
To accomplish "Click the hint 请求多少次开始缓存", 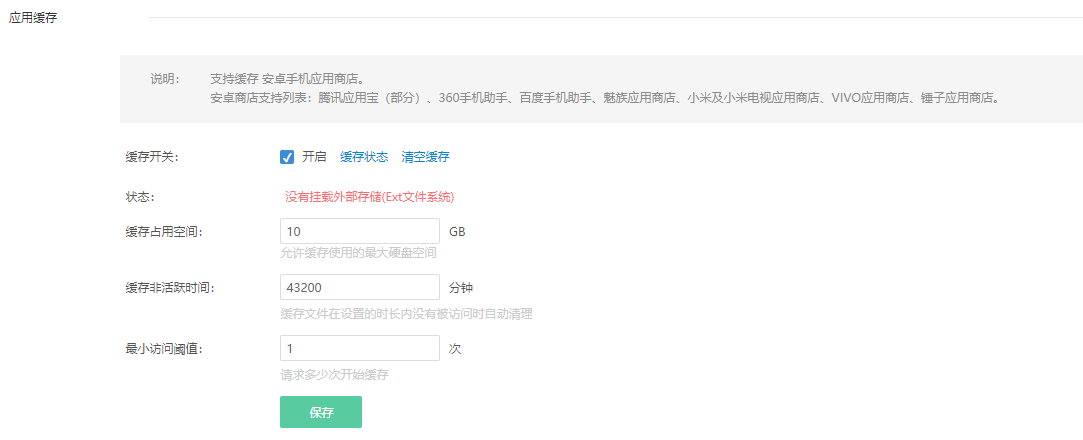I will tap(334, 376).
